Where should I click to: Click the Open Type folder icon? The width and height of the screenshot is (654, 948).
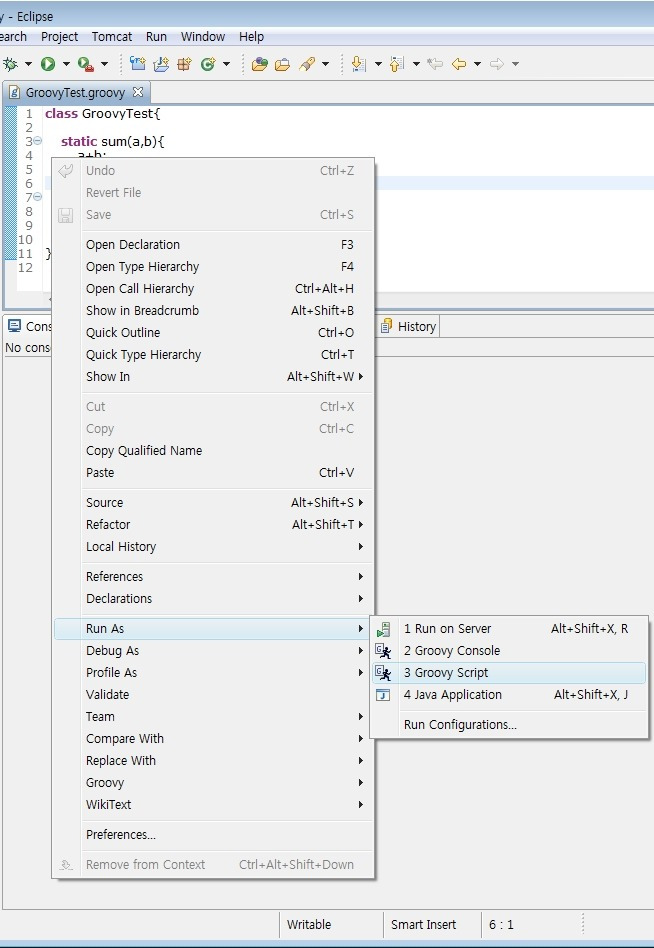pos(260,63)
